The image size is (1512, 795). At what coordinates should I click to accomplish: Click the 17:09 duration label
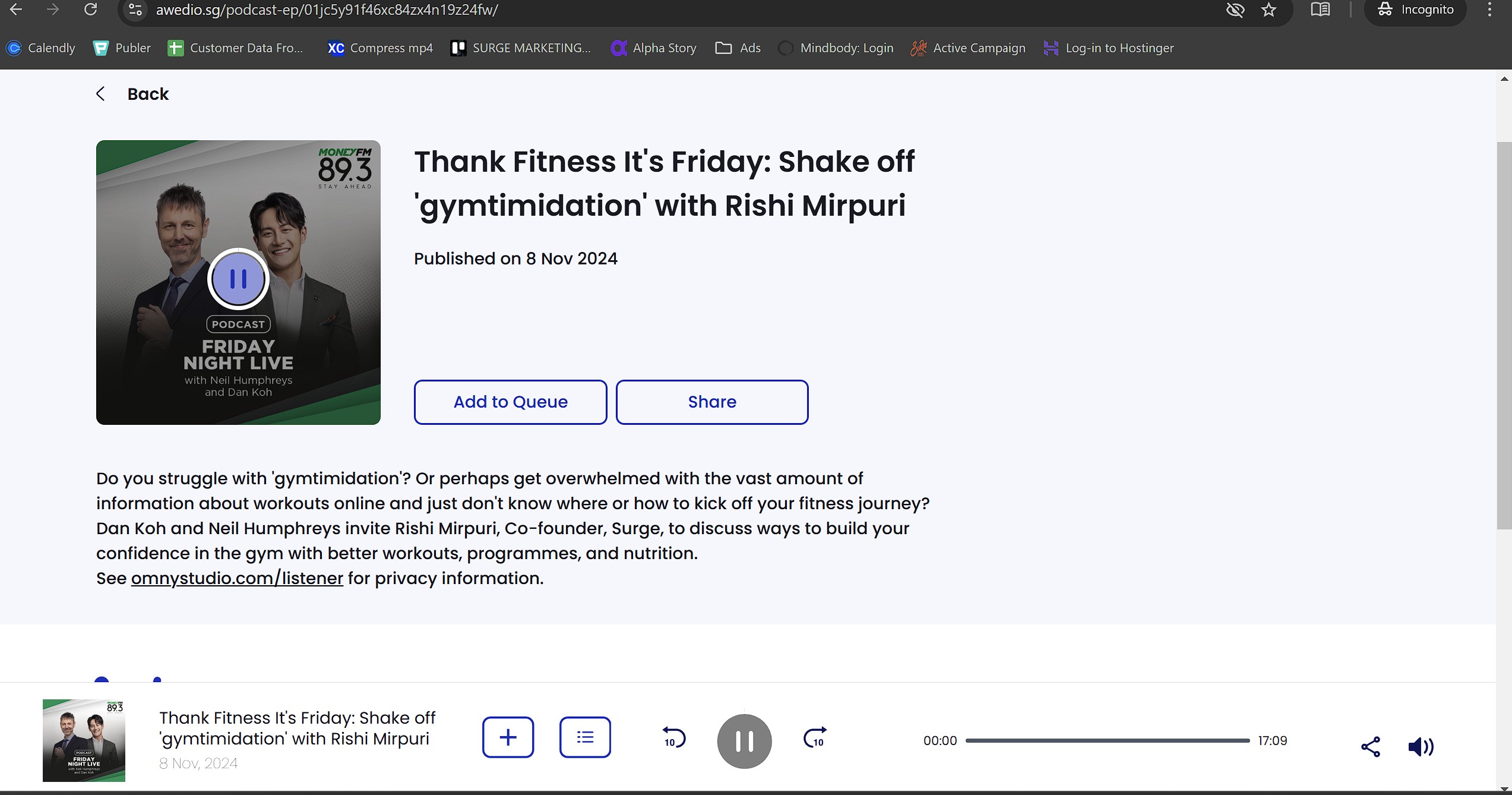click(1272, 741)
